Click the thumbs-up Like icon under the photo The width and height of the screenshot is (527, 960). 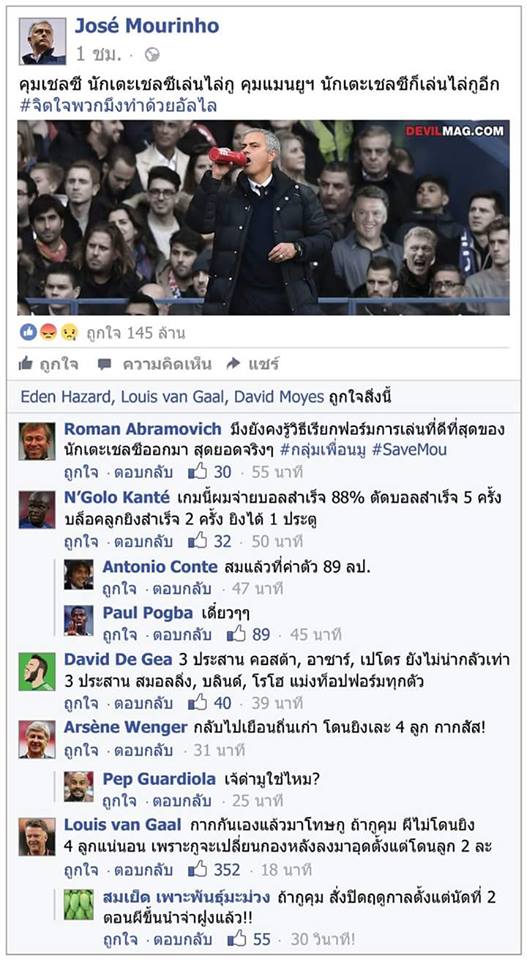tap(26, 364)
